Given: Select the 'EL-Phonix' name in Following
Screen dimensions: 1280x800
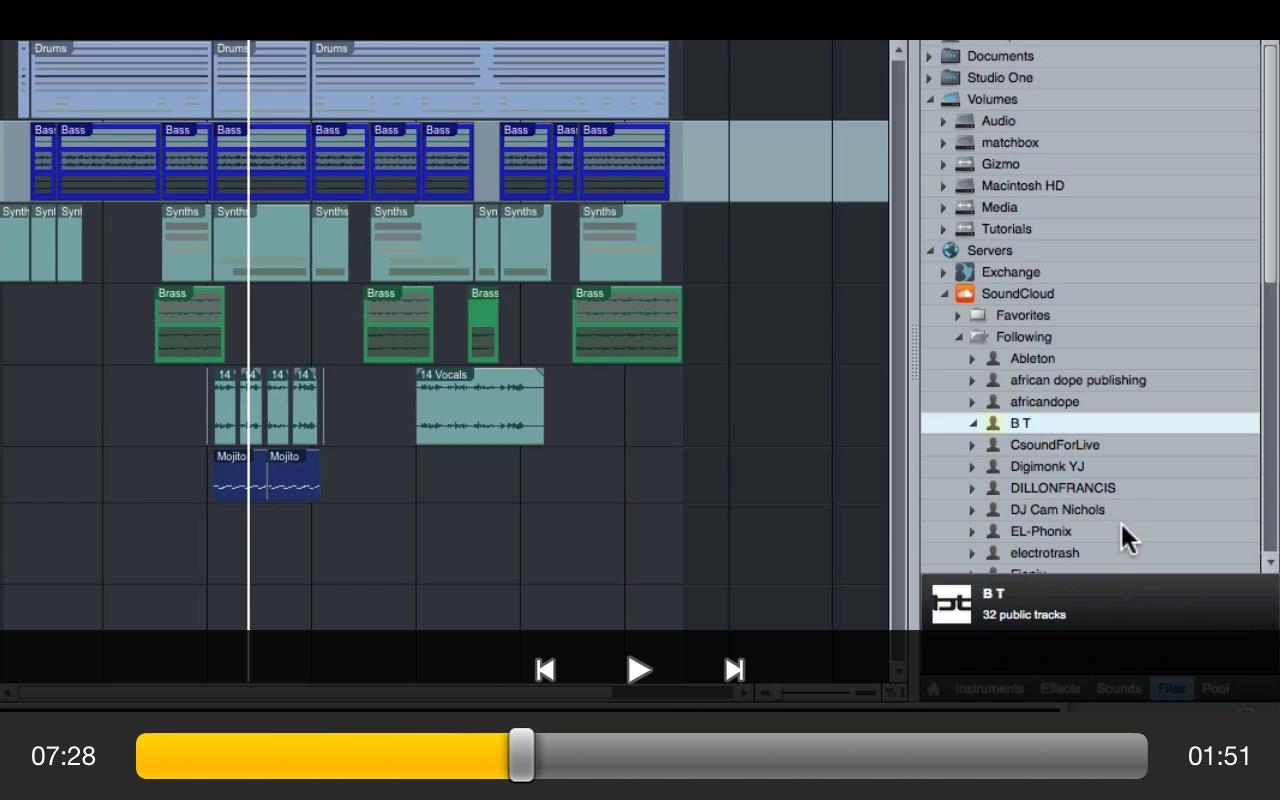Looking at the screenshot, I should [x=1041, y=531].
